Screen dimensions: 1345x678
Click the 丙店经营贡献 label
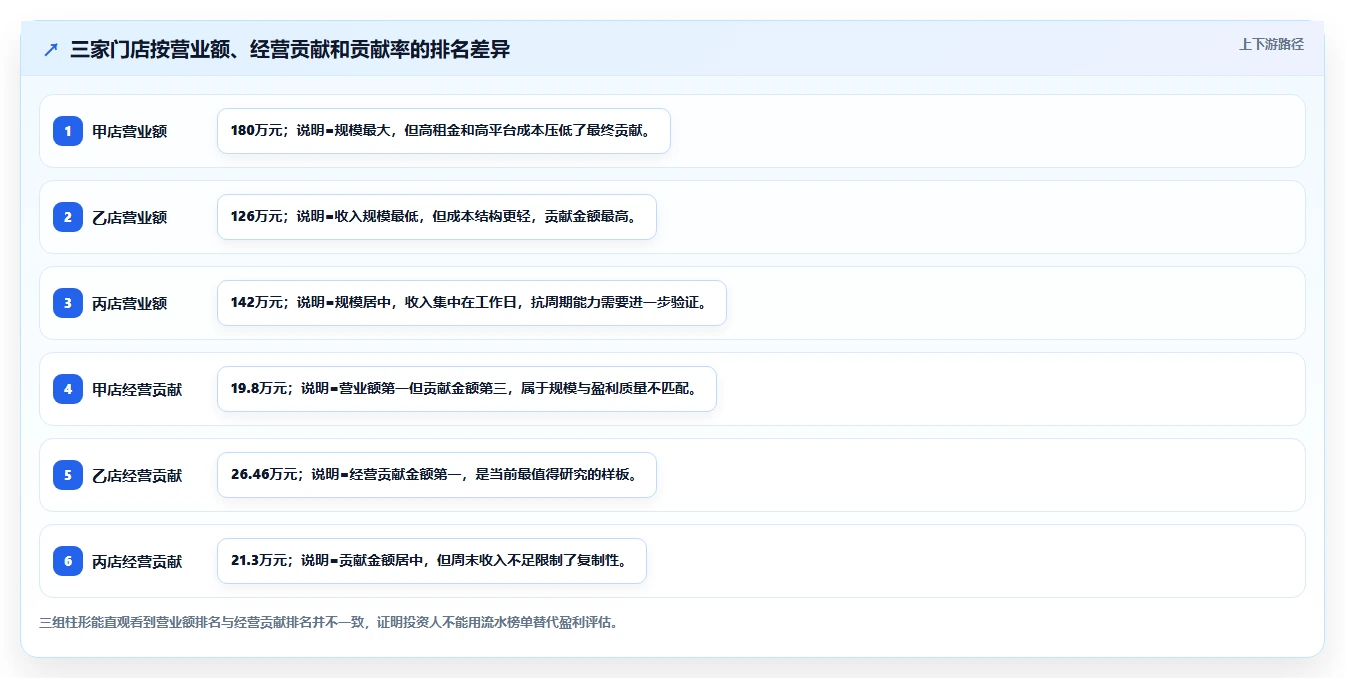[137, 561]
